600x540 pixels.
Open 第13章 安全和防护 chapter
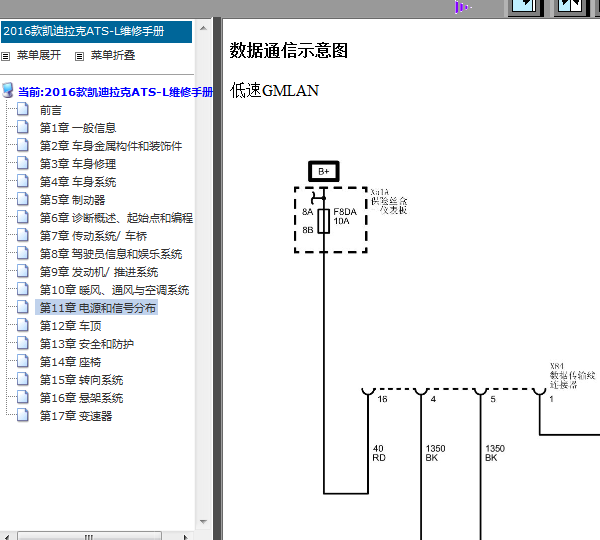click(86, 344)
